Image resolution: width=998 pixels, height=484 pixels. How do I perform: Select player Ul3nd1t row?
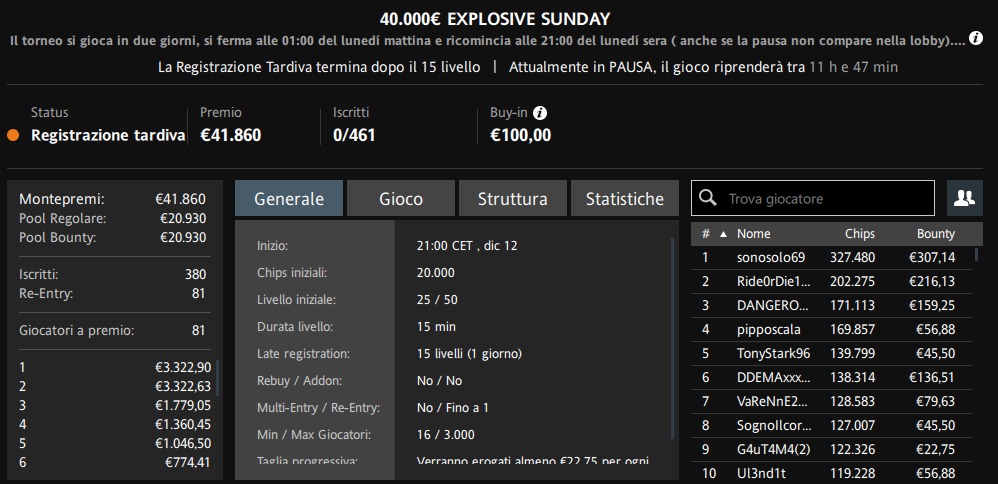click(x=831, y=474)
